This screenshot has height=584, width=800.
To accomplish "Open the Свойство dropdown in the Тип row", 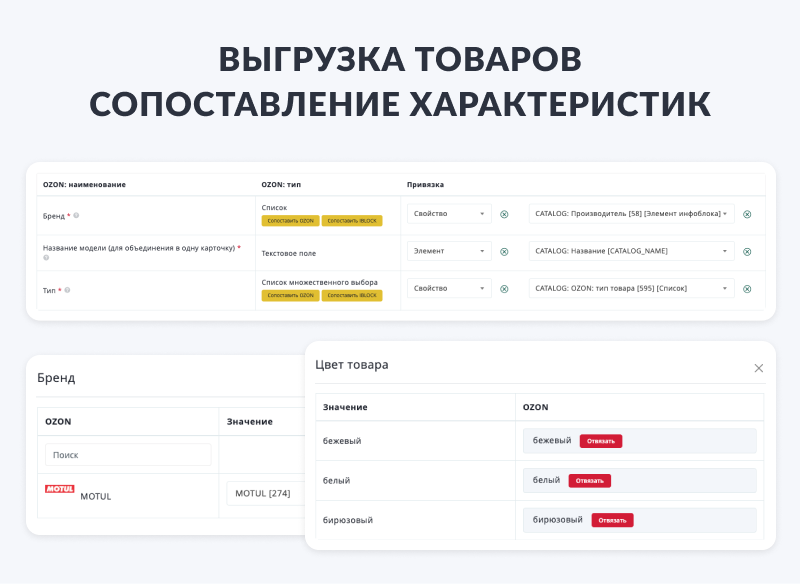I will pyautogui.click(x=449, y=288).
